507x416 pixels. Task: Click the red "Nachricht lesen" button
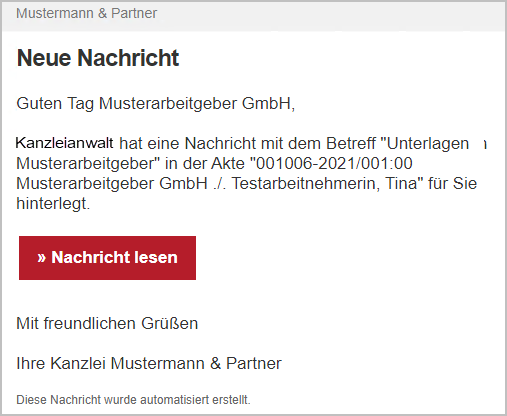107,258
